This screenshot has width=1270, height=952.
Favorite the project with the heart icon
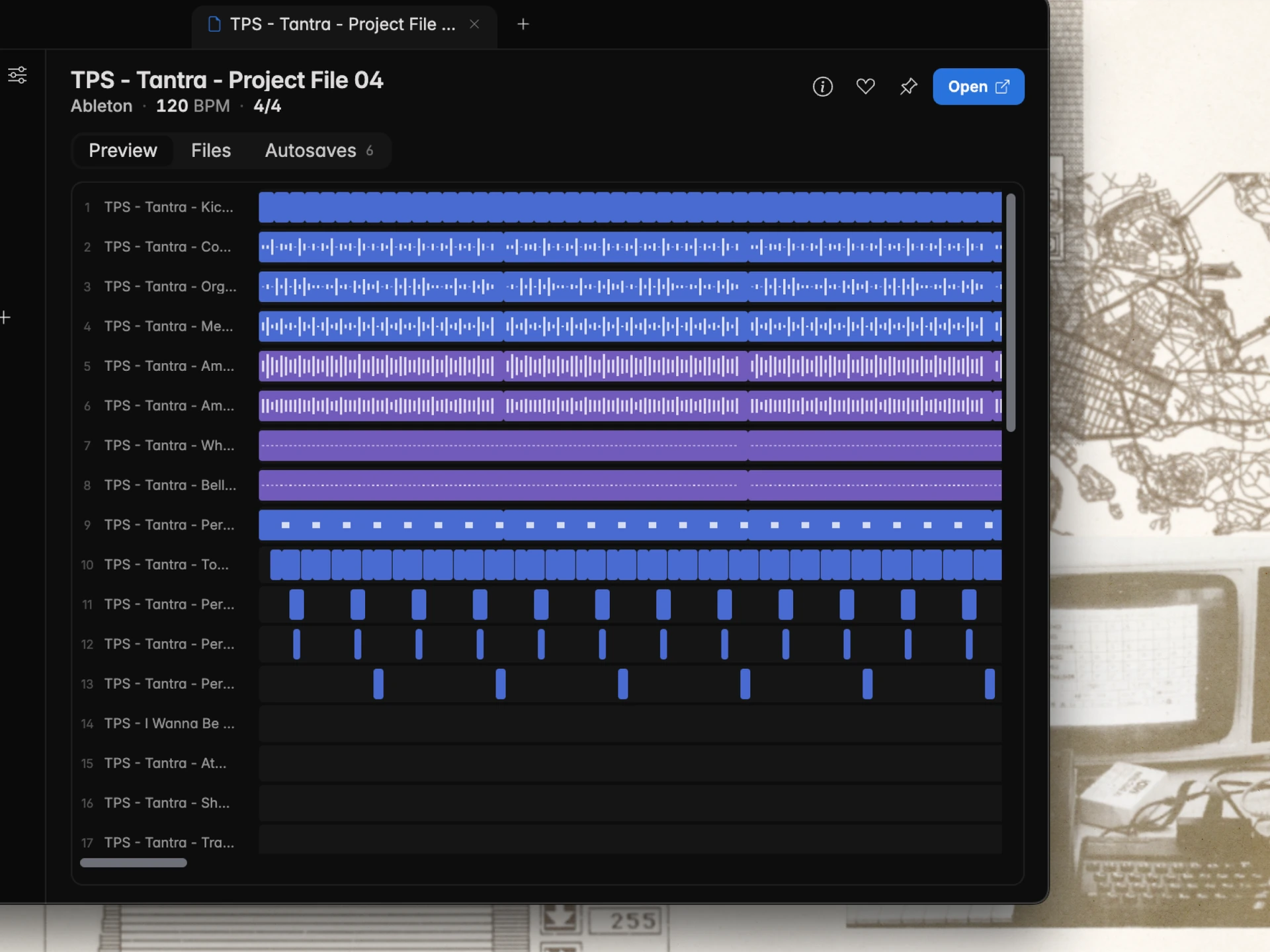(865, 87)
